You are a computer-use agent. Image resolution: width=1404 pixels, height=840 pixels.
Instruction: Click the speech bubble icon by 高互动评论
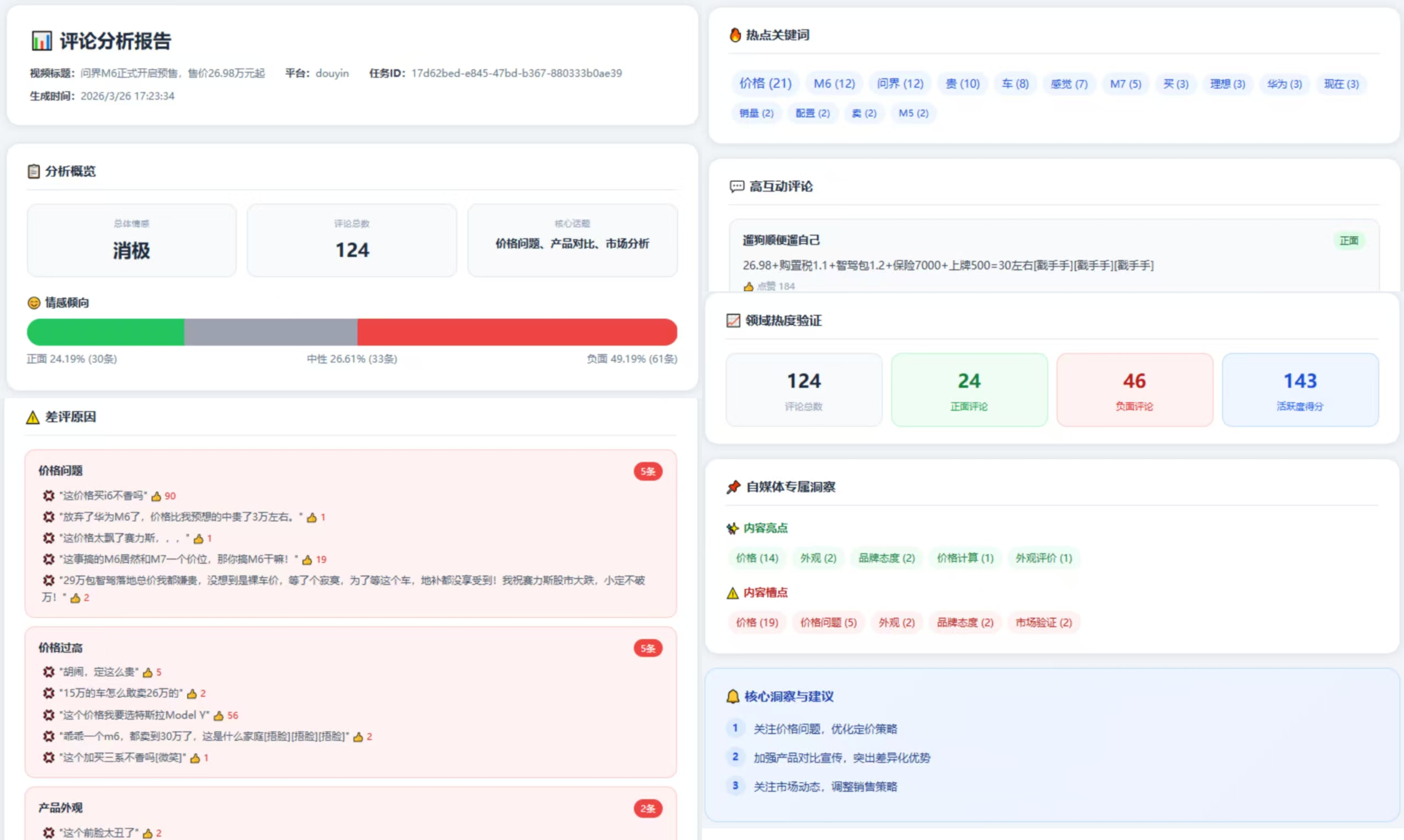(737, 186)
